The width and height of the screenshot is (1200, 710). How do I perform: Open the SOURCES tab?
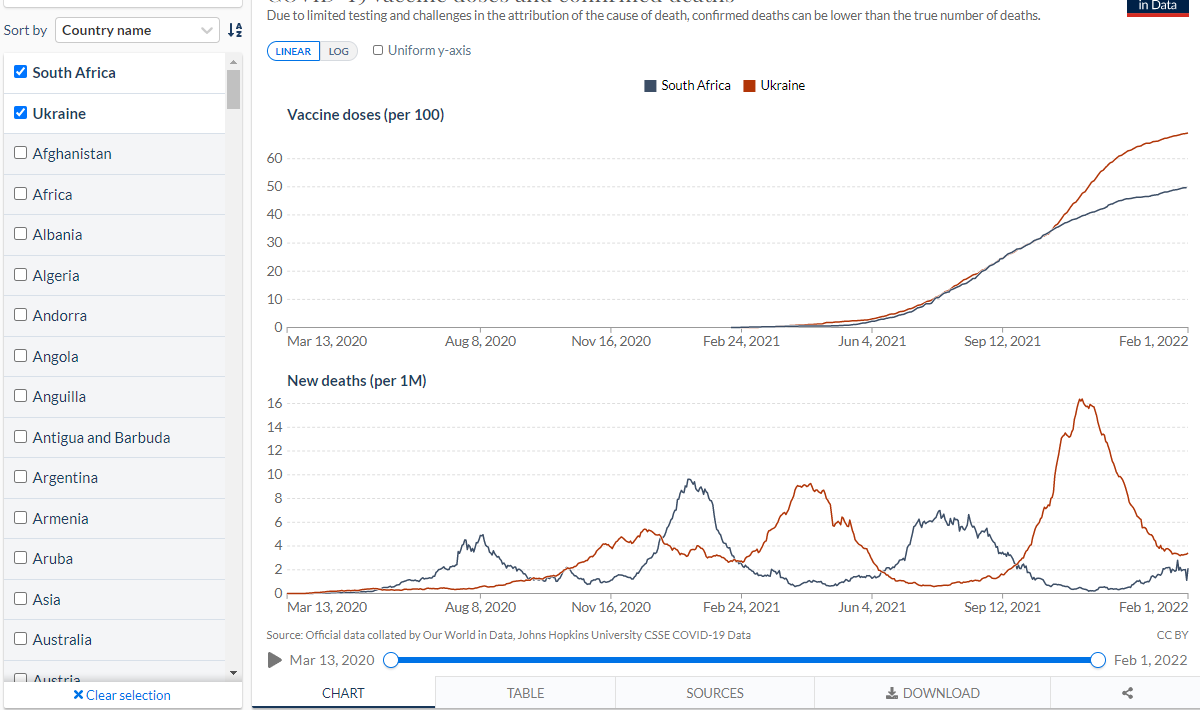[x=715, y=693]
